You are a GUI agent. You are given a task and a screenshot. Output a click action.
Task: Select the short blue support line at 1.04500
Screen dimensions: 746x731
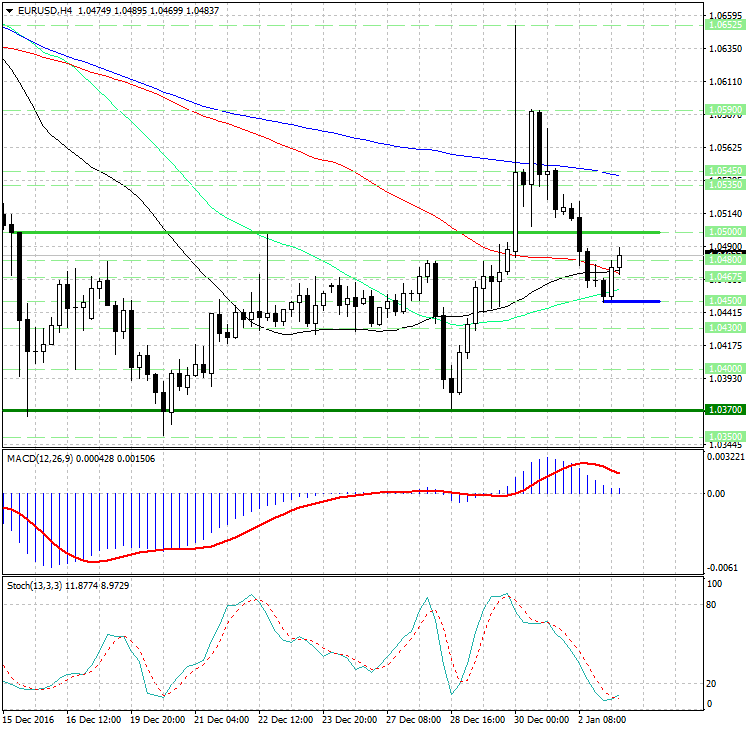631,301
